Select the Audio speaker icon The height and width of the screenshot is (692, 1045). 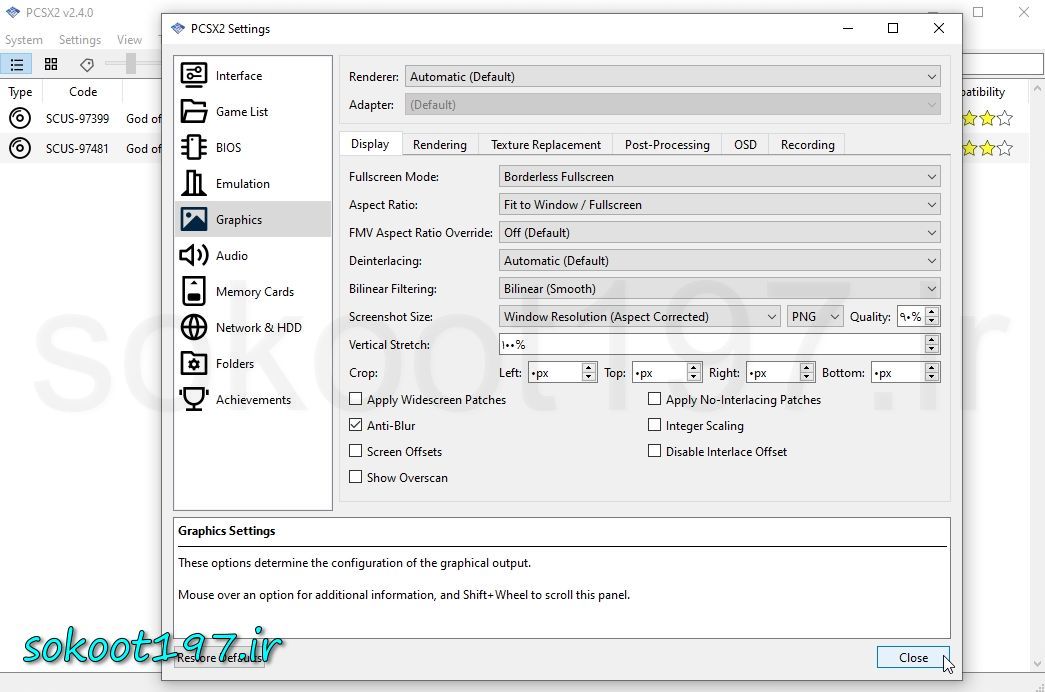click(194, 255)
